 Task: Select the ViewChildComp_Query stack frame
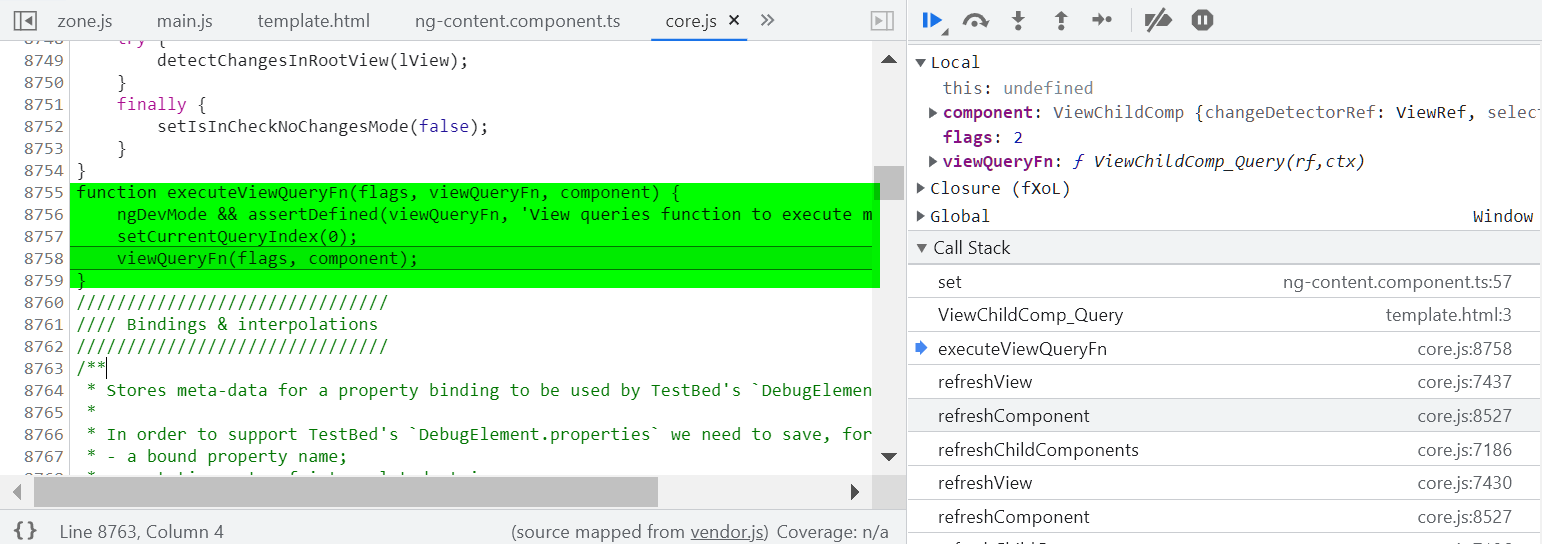tap(1225, 315)
